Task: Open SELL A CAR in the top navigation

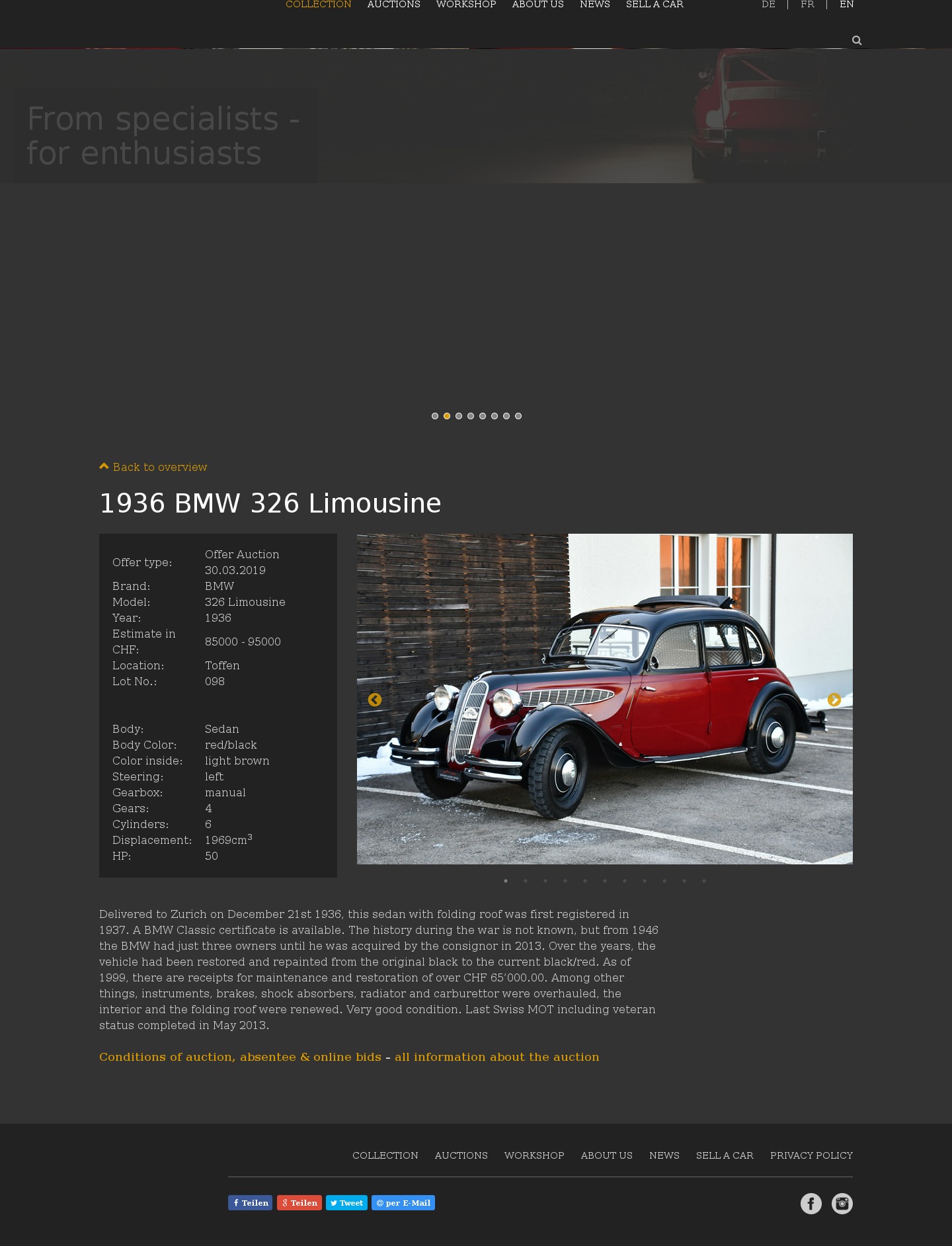Action: (654, 5)
